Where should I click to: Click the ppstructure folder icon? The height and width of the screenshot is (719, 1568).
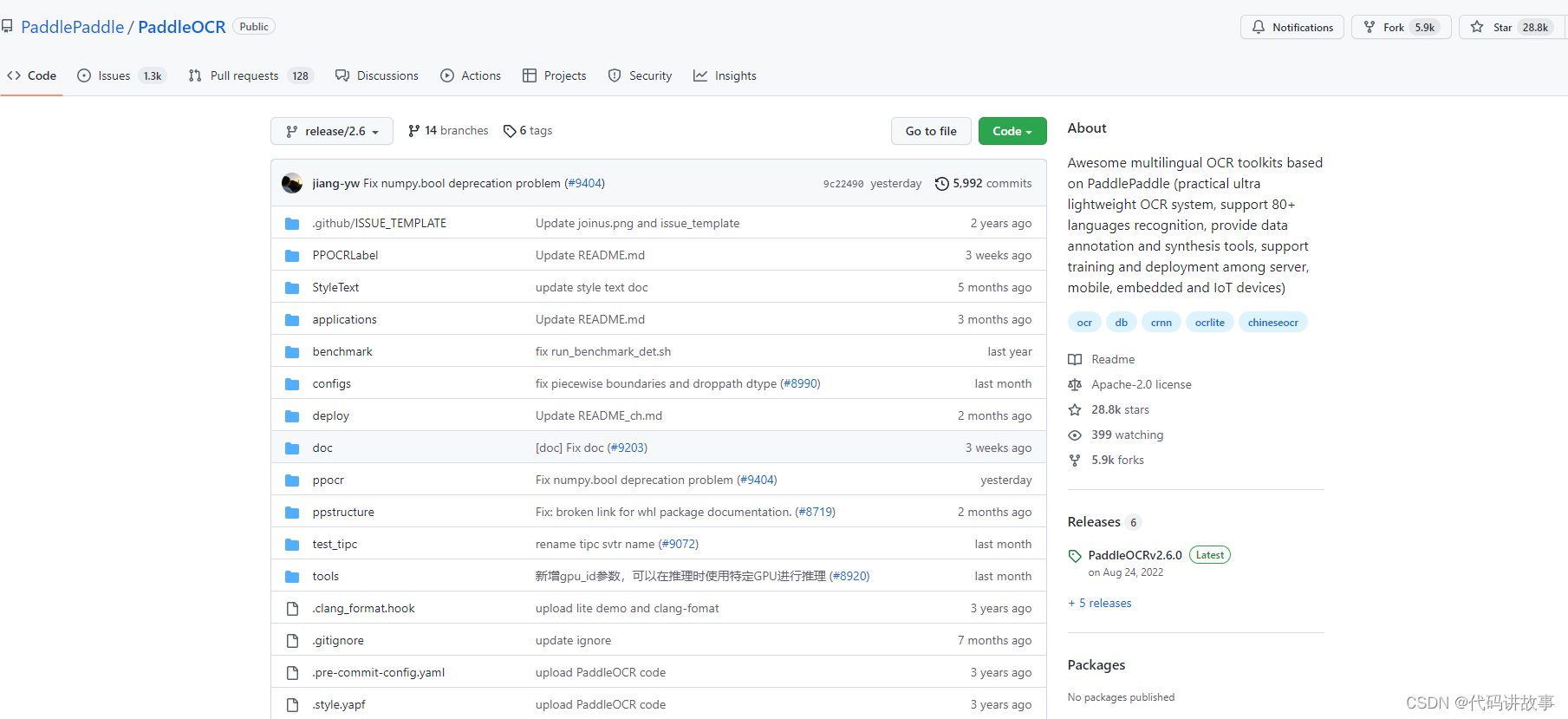point(292,513)
